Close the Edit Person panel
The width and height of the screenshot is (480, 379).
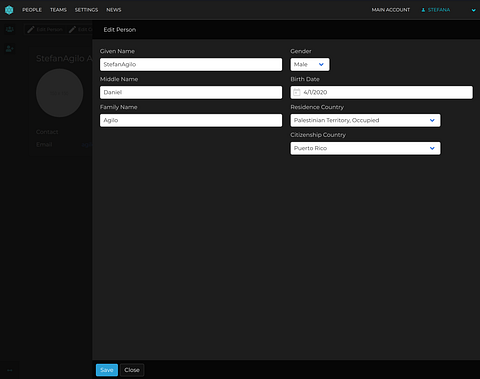click(x=132, y=370)
